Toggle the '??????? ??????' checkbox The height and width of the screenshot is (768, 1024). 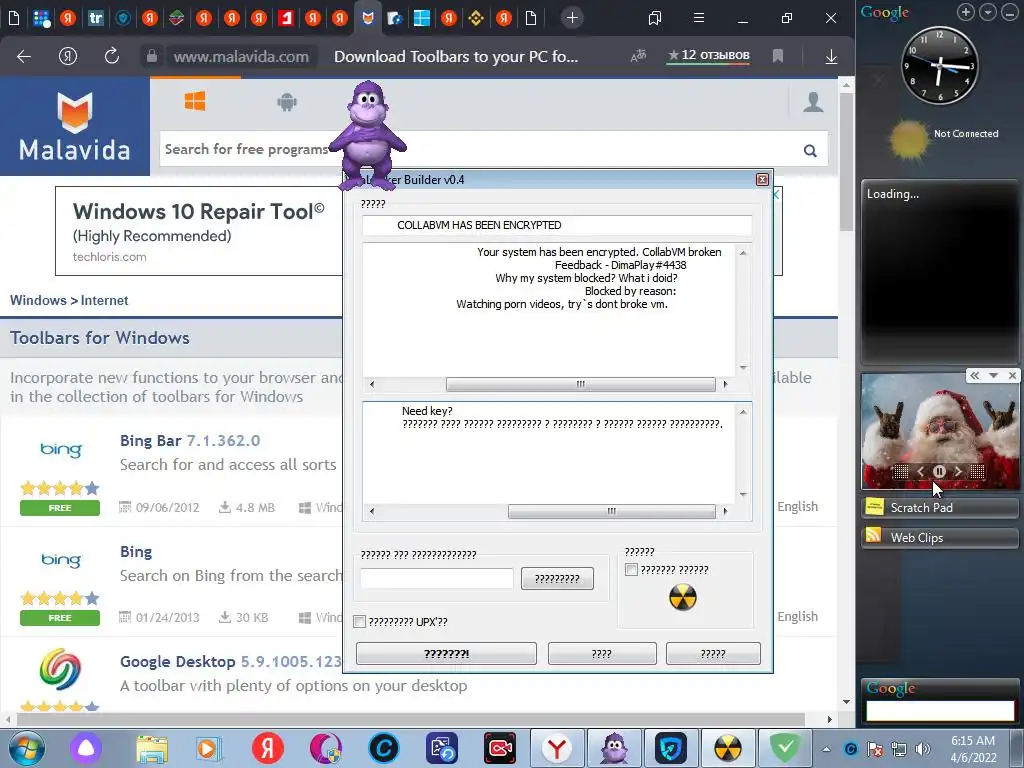632,570
